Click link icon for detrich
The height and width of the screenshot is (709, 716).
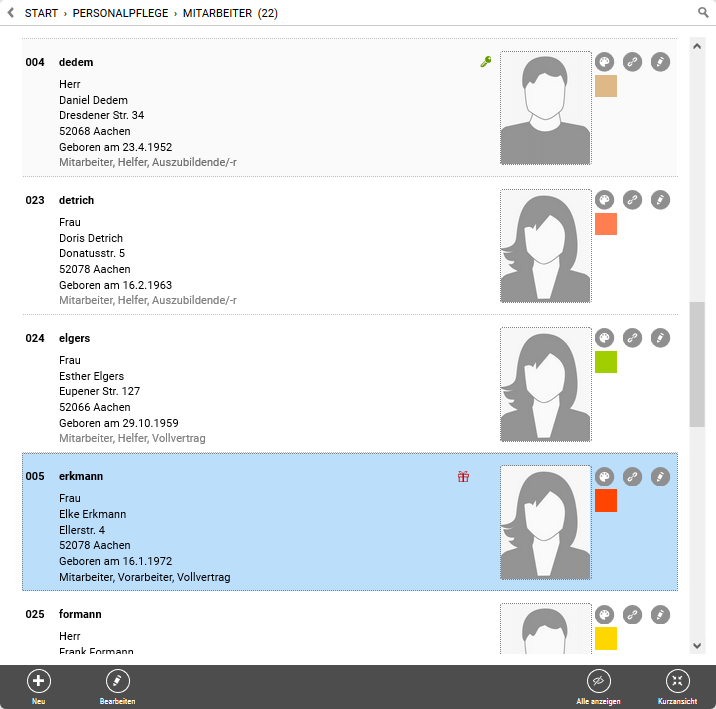coord(632,200)
